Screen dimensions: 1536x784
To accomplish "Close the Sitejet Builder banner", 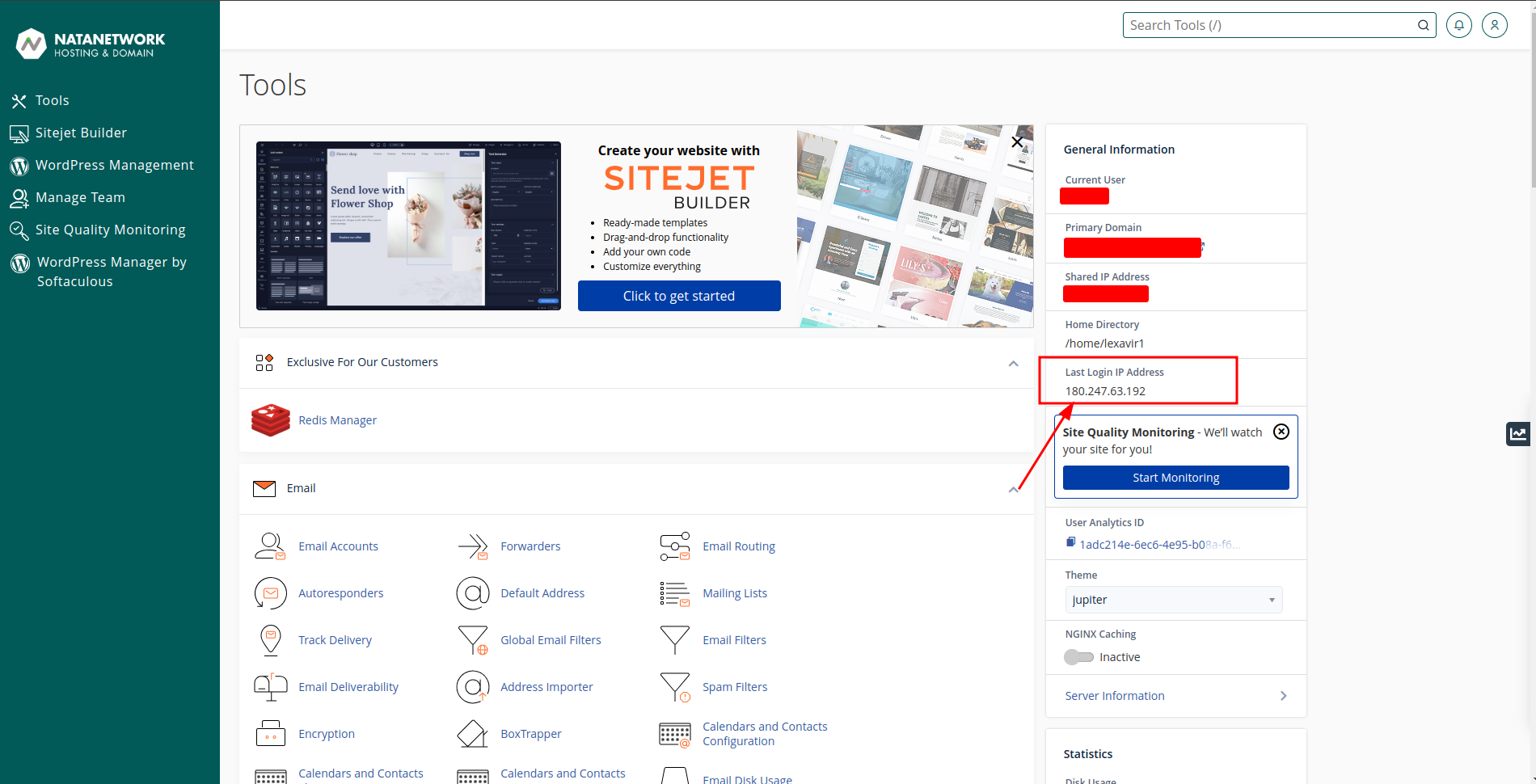I will [x=1017, y=142].
